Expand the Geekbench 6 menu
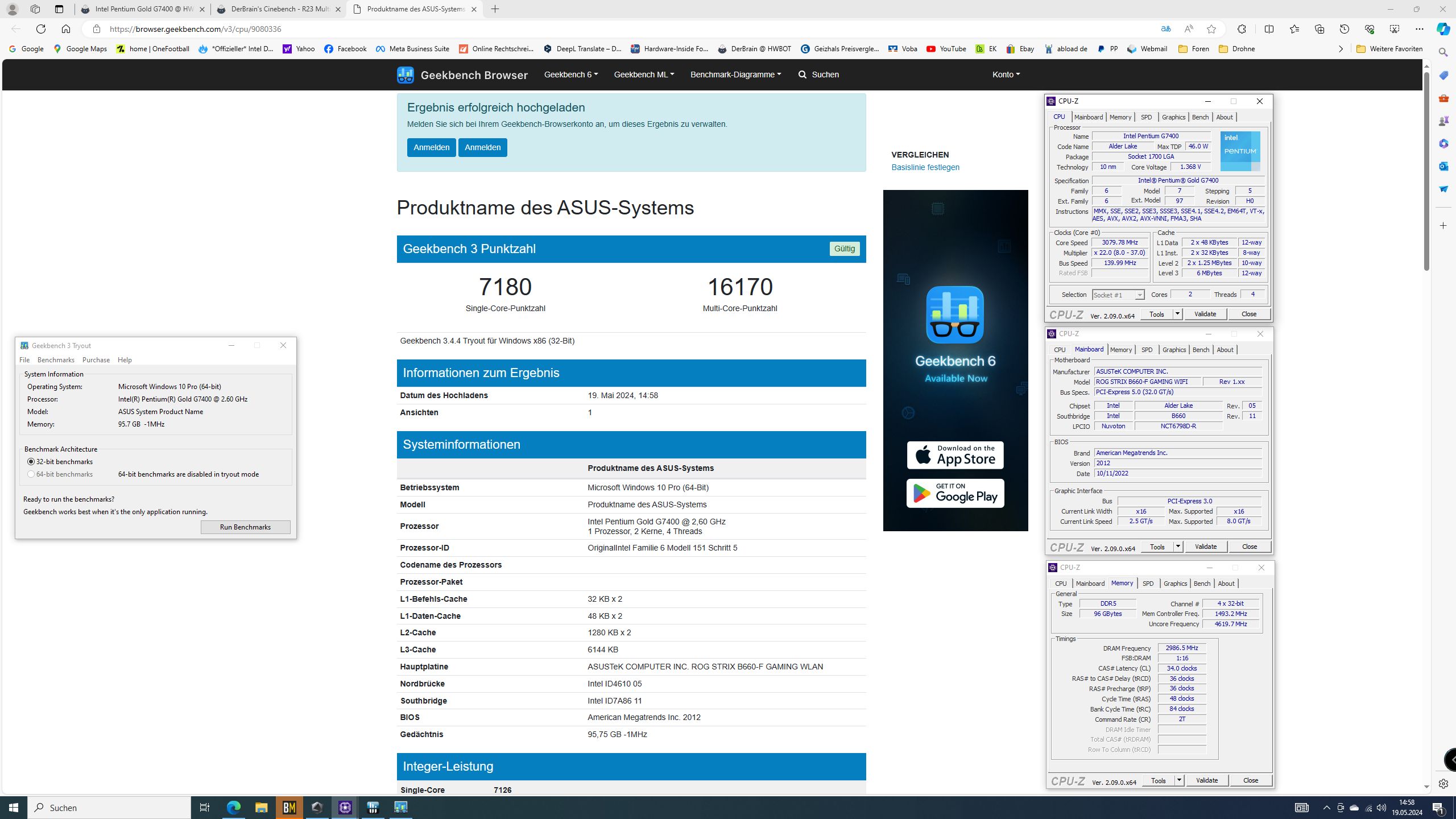The image size is (1456, 819). [570, 75]
